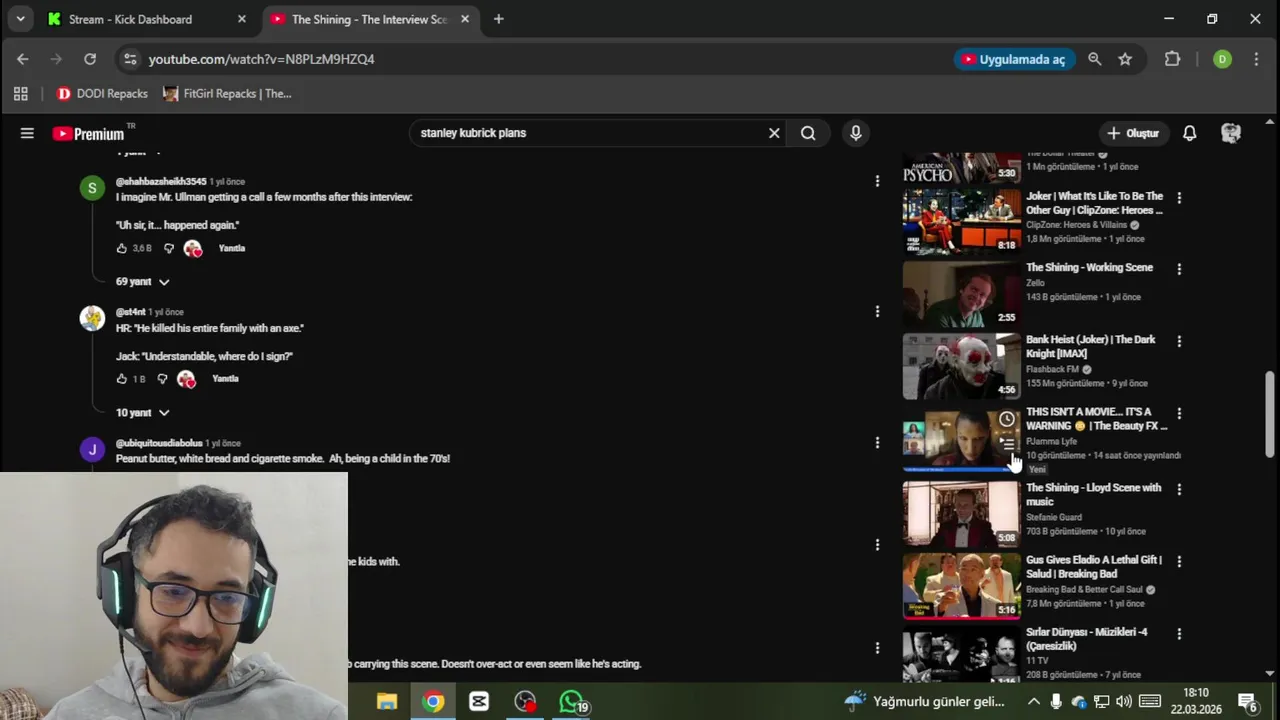Click Uygulamada aç button

[x=1014, y=59]
